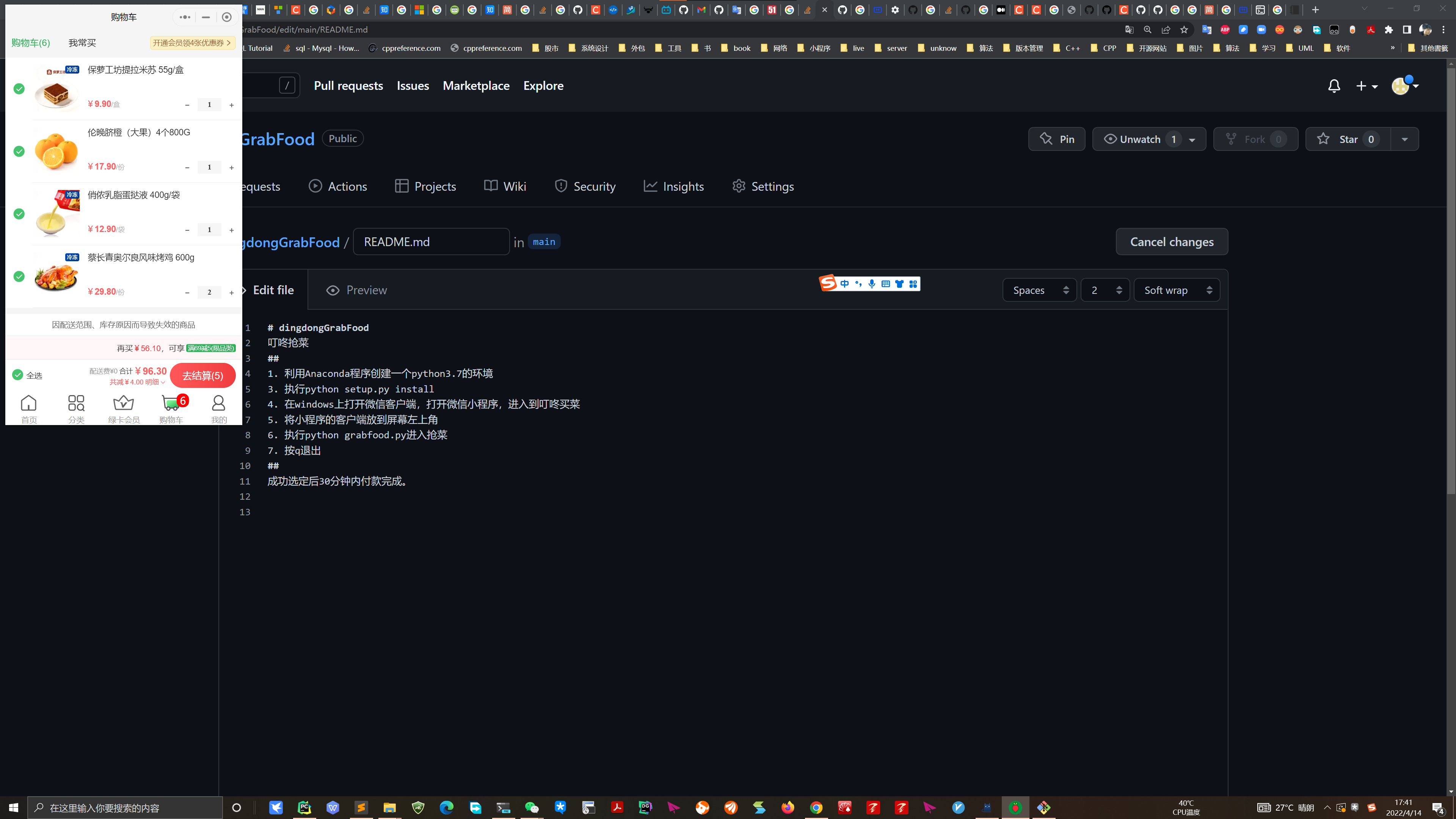Screen dimensions: 1456x819
Task: Open 购物车 cart icon in bottom nav
Action: 171,409
